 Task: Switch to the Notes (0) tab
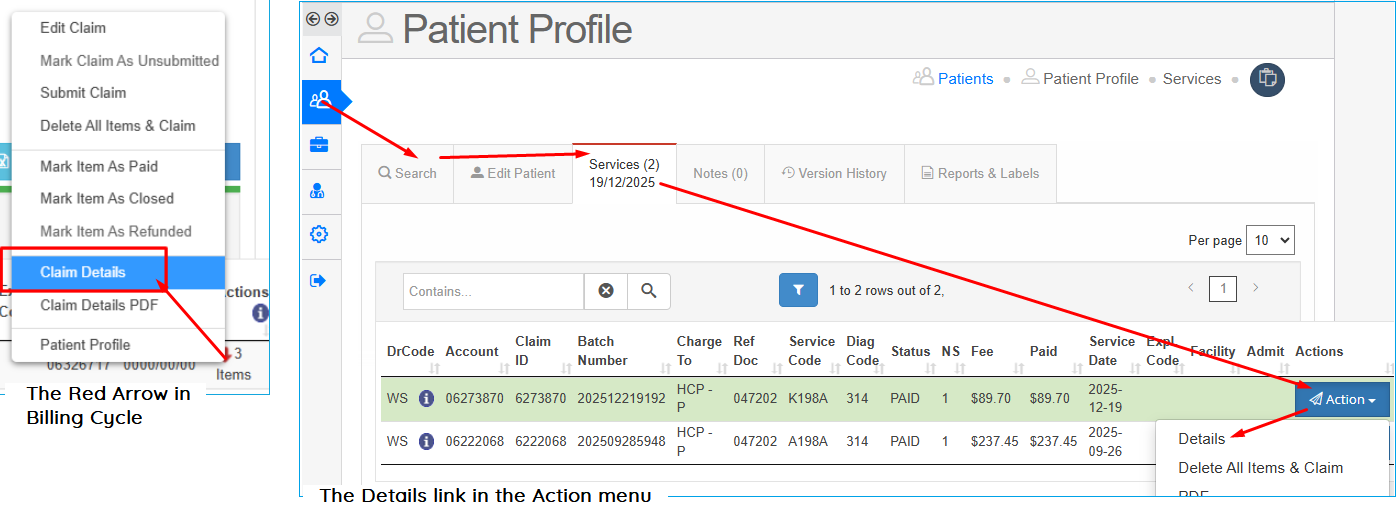click(x=720, y=173)
